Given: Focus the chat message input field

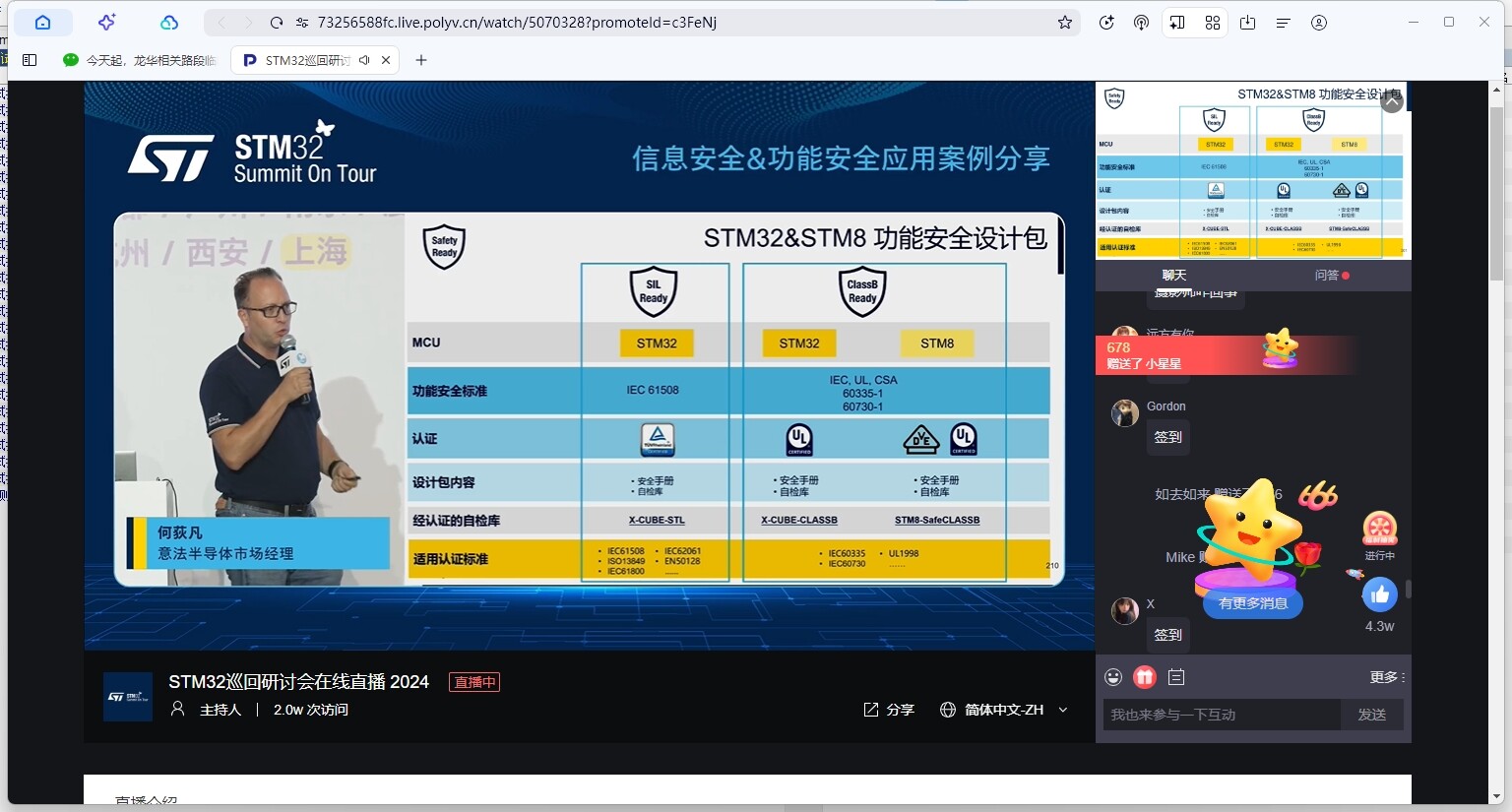Looking at the screenshot, I should pos(1221,715).
